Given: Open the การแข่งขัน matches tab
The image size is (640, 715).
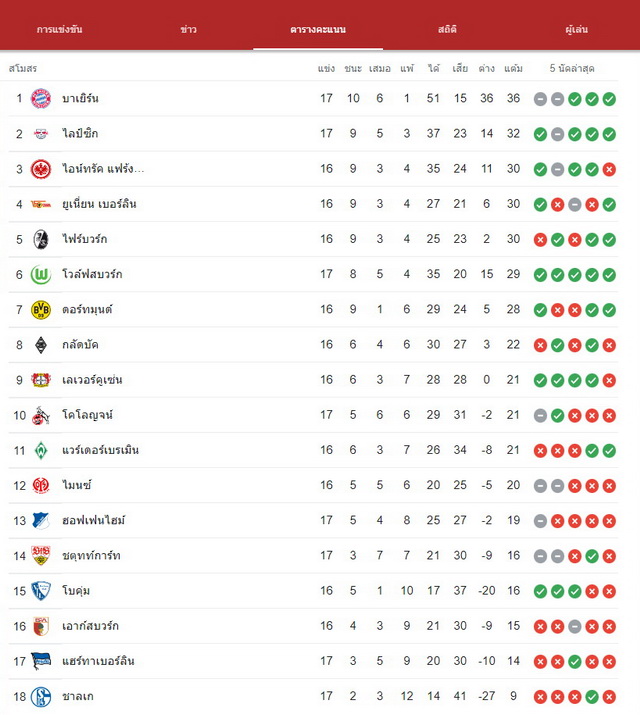Looking at the screenshot, I should pyautogui.click(x=60, y=30).
